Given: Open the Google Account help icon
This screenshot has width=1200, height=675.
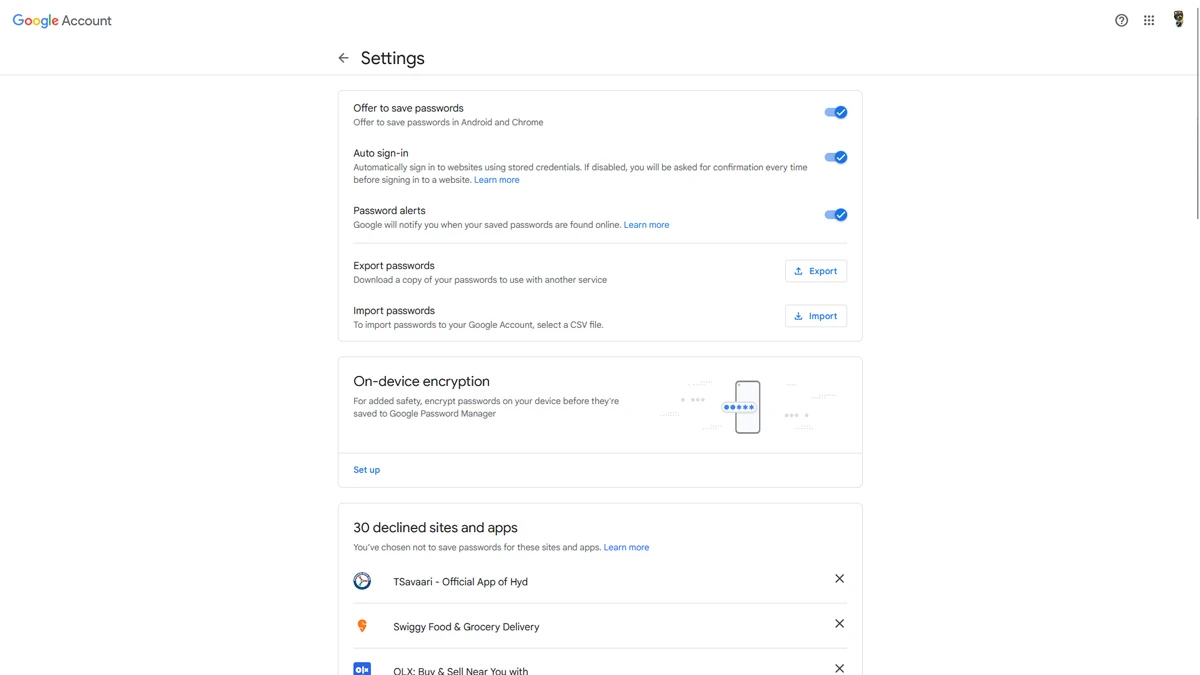Looking at the screenshot, I should pyautogui.click(x=1121, y=20).
